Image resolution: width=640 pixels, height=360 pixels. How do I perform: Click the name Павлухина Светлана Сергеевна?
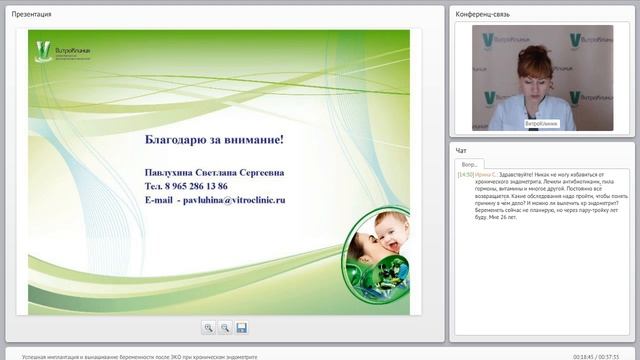[x=214, y=173]
